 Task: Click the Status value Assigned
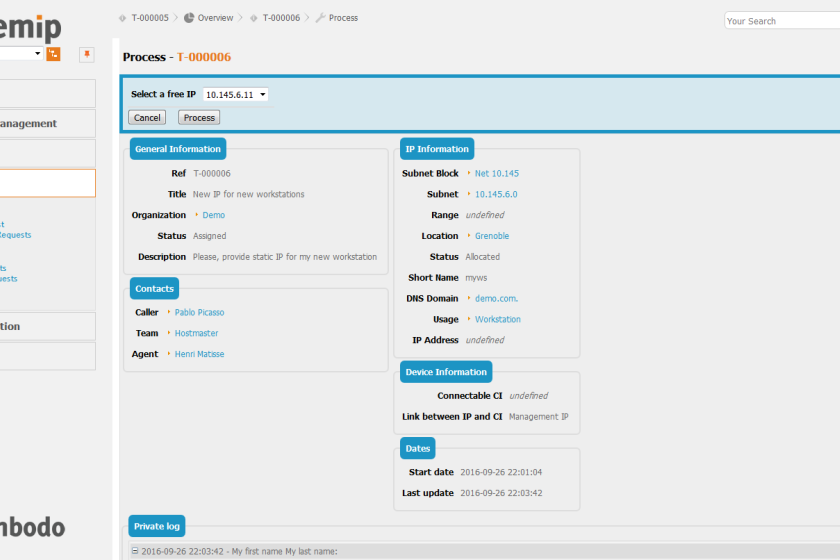(209, 236)
